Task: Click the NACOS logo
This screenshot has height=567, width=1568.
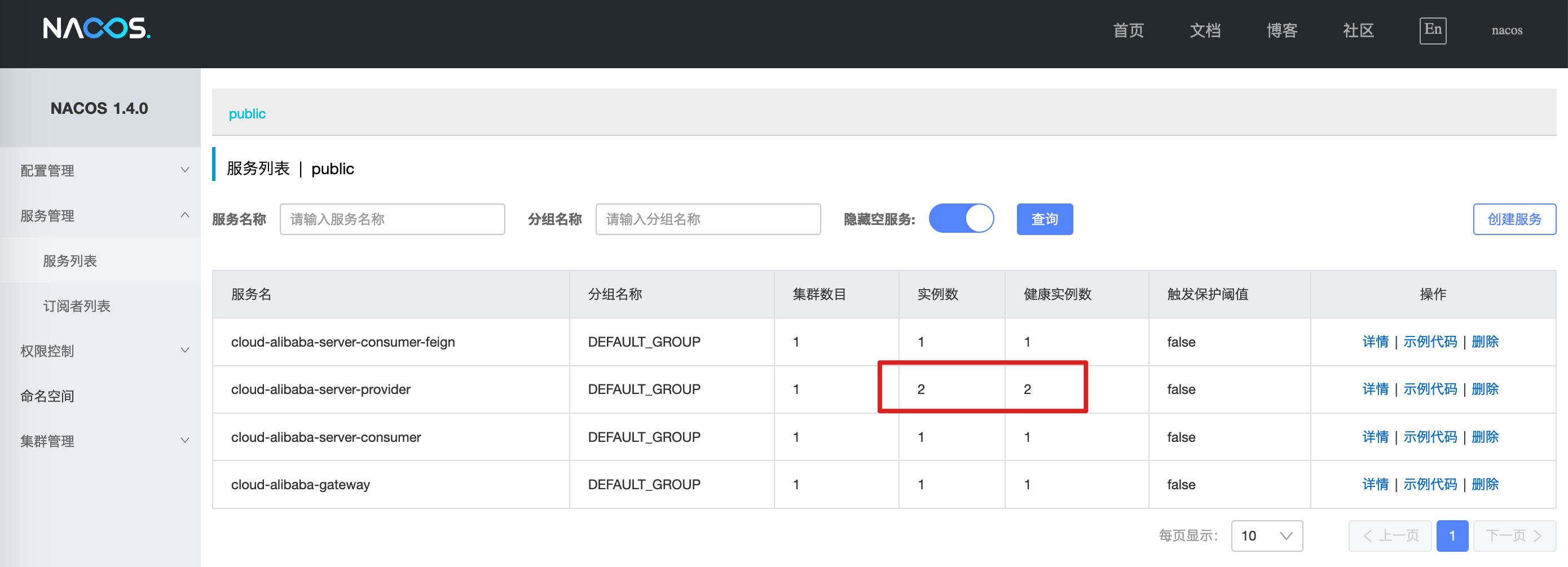Action: (97, 29)
